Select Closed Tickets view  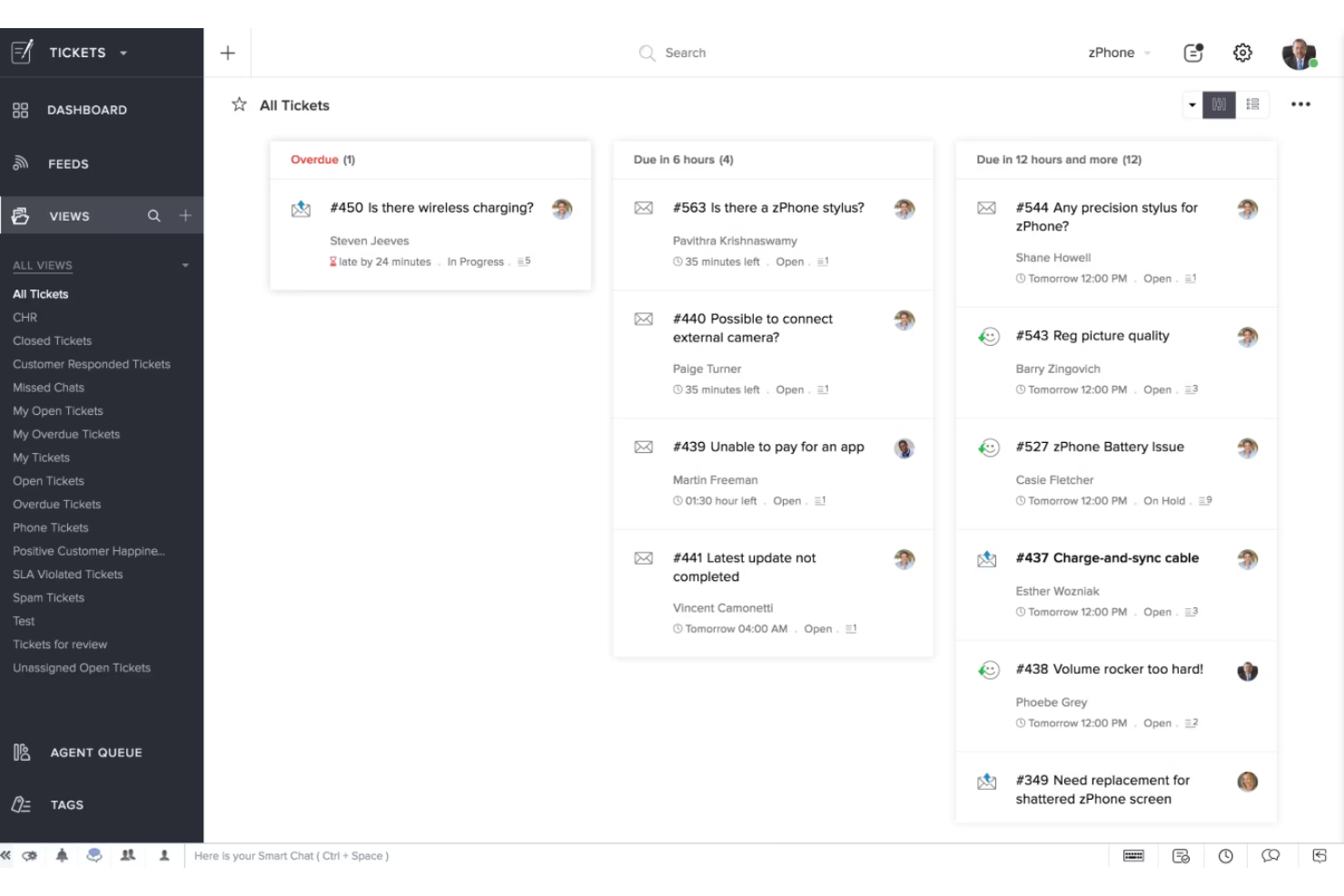coord(52,340)
